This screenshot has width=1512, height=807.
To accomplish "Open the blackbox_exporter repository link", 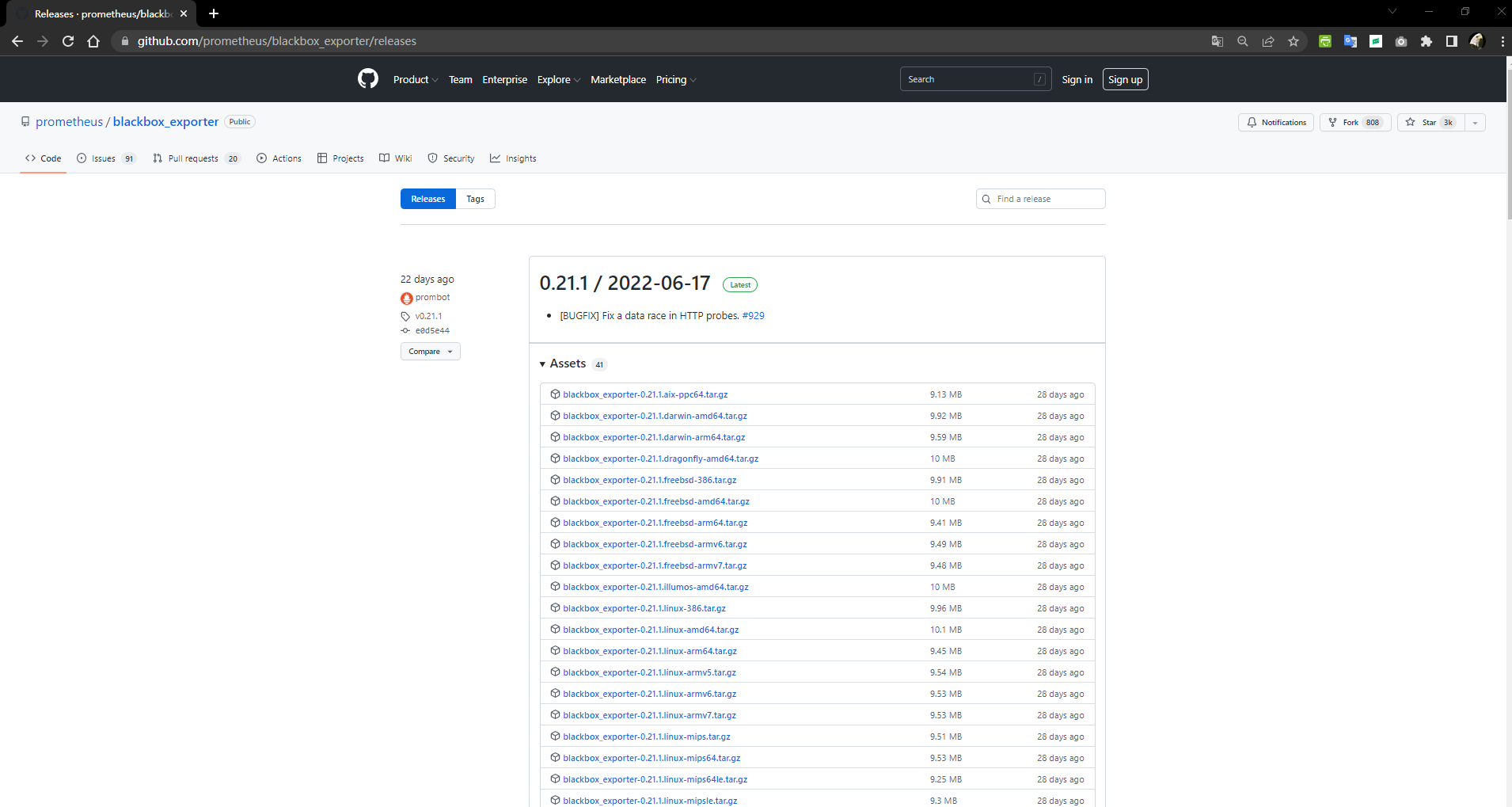I will tap(165, 121).
